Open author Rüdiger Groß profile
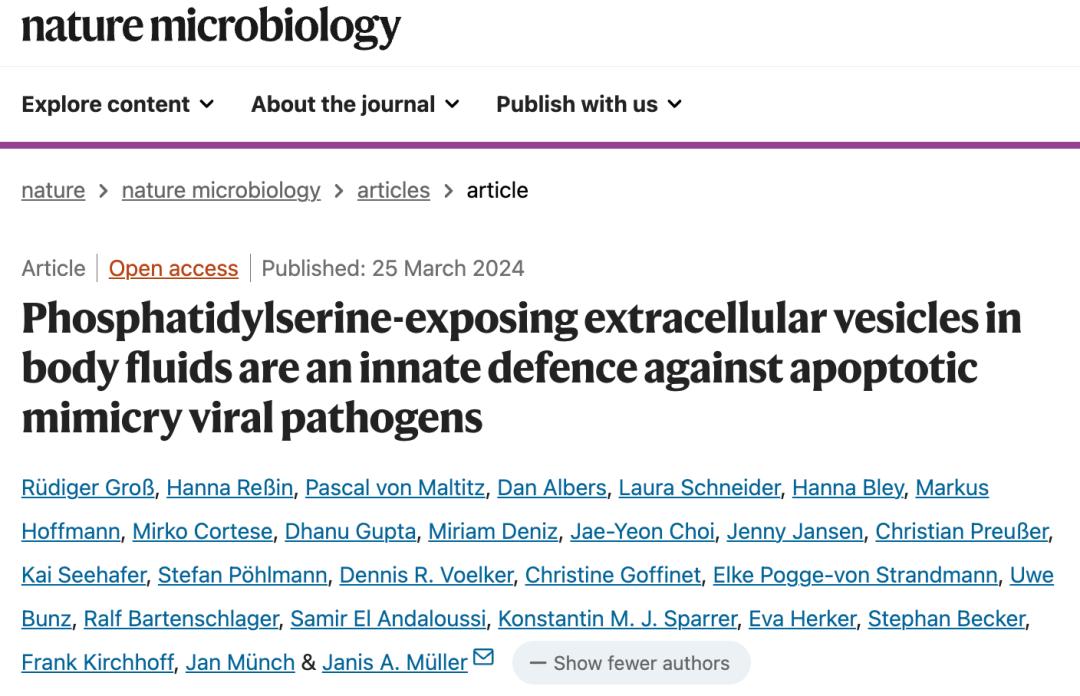The height and width of the screenshot is (696, 1080). (87, 488)
